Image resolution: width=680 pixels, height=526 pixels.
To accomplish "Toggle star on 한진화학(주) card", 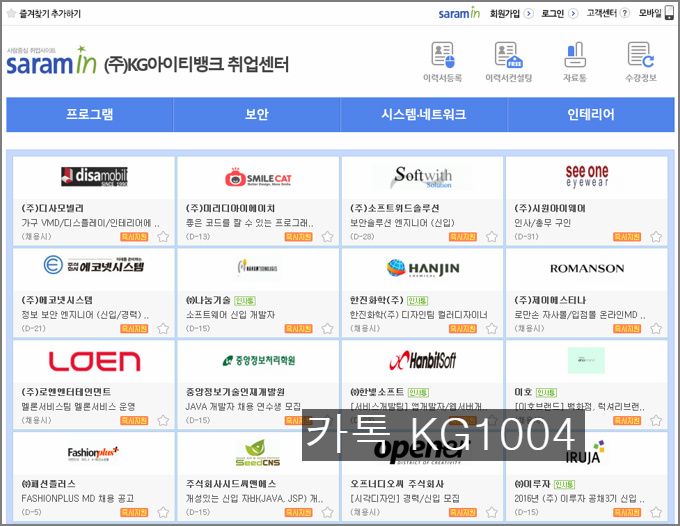I will (x=491, y=329).
